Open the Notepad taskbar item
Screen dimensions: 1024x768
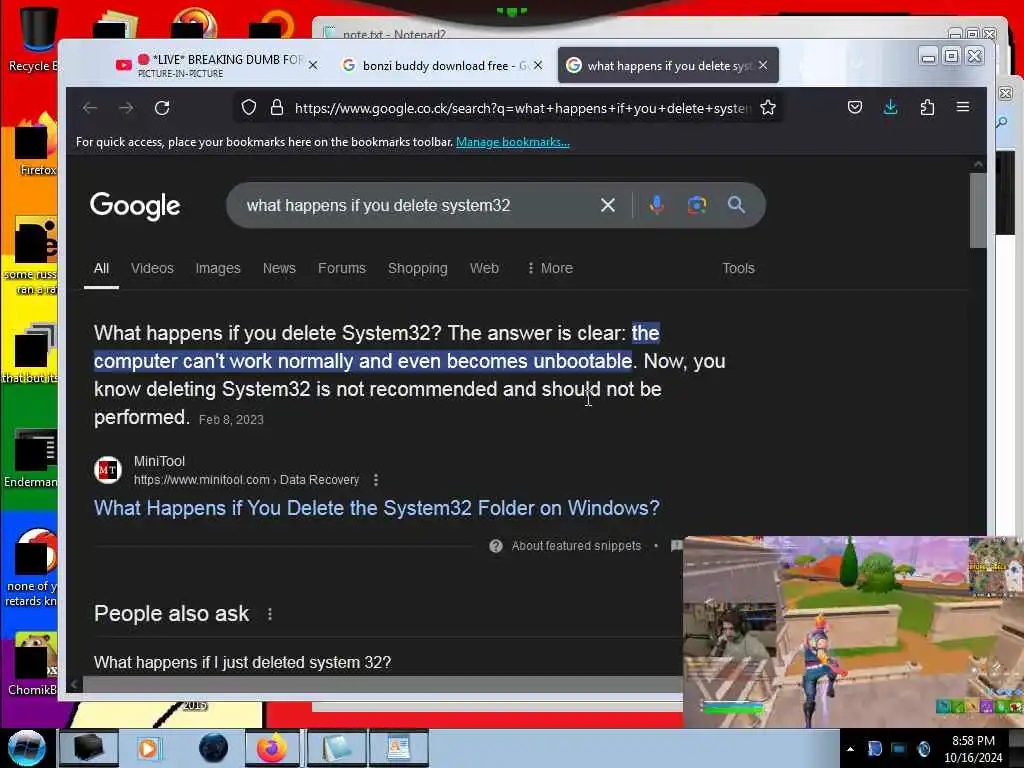point(337,748)
